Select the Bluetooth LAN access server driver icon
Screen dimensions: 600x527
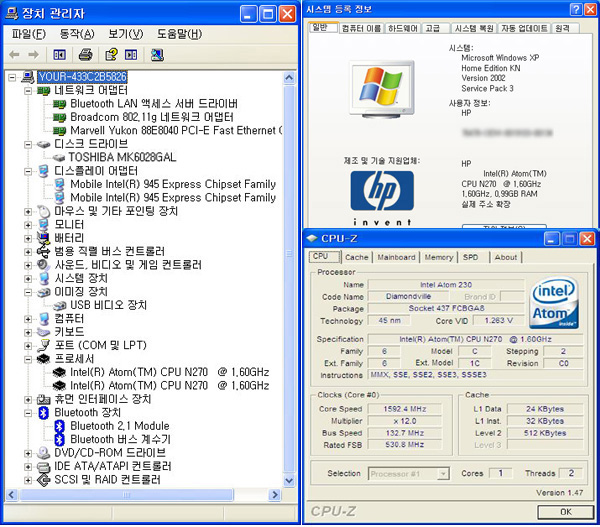(59, 104)
